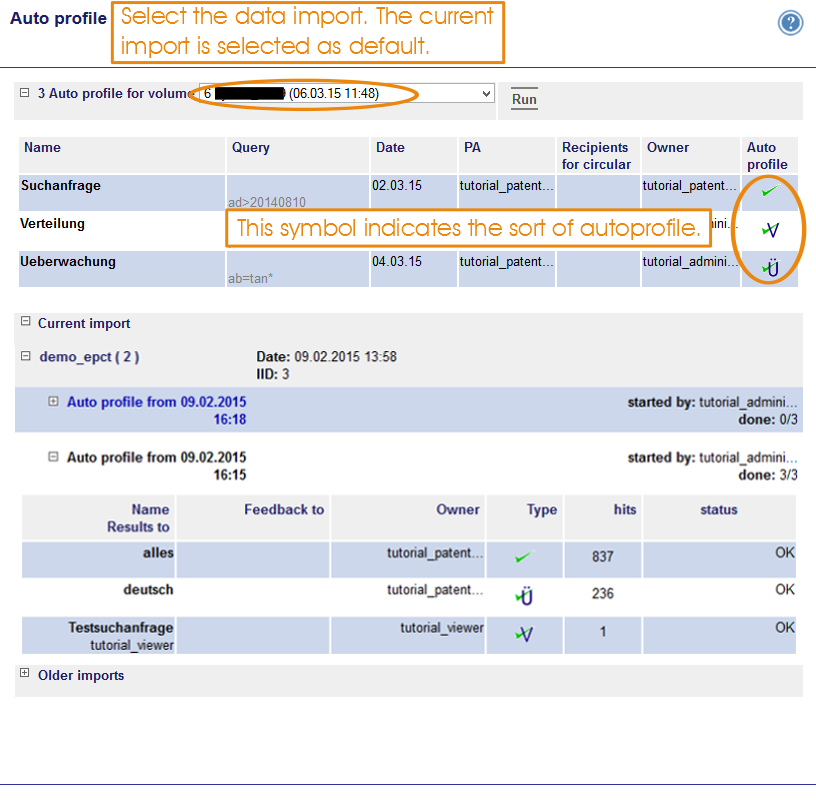
Task: Click the Ü icon in Ueberwachung row
Action: click(x=771, y=267)
